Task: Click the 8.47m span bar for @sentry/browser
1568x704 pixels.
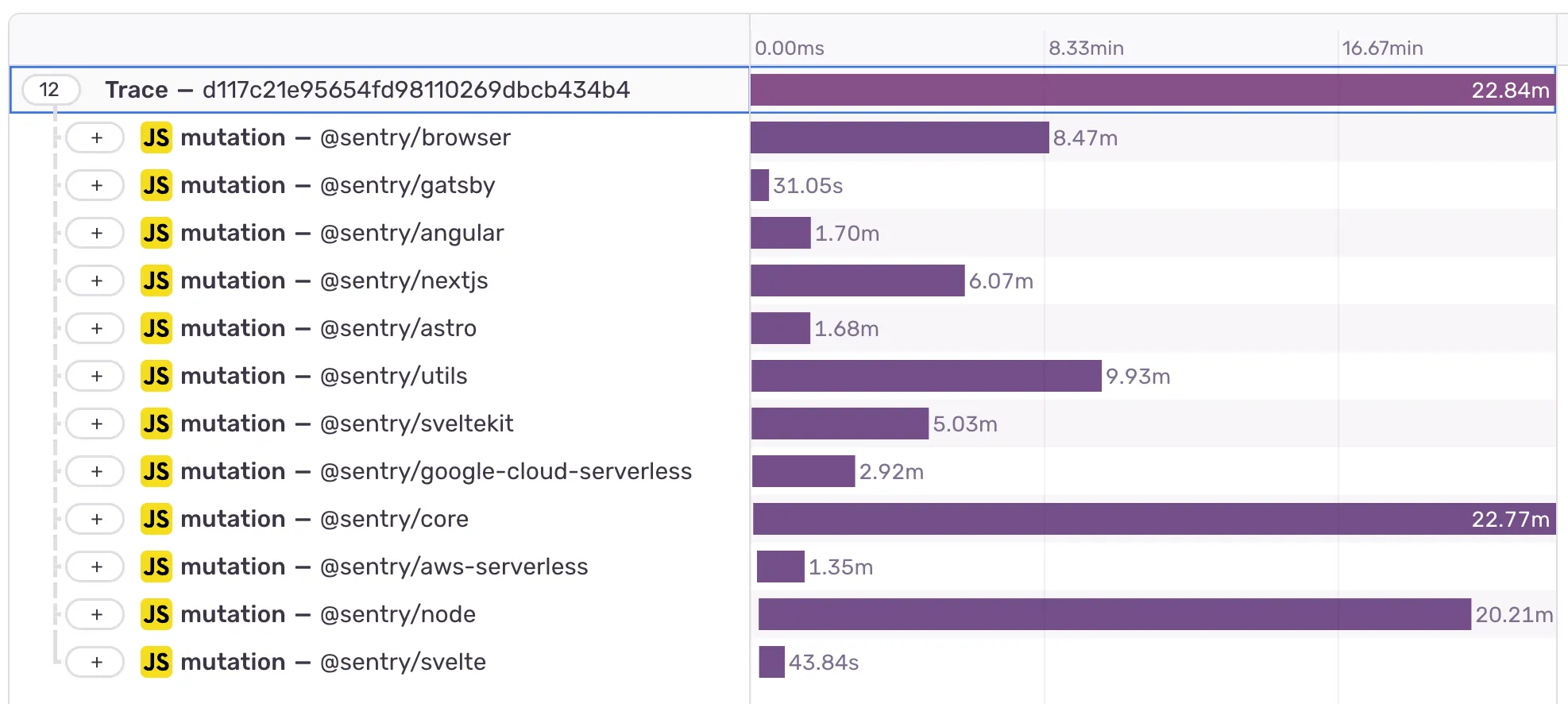Action: [898, 137]
